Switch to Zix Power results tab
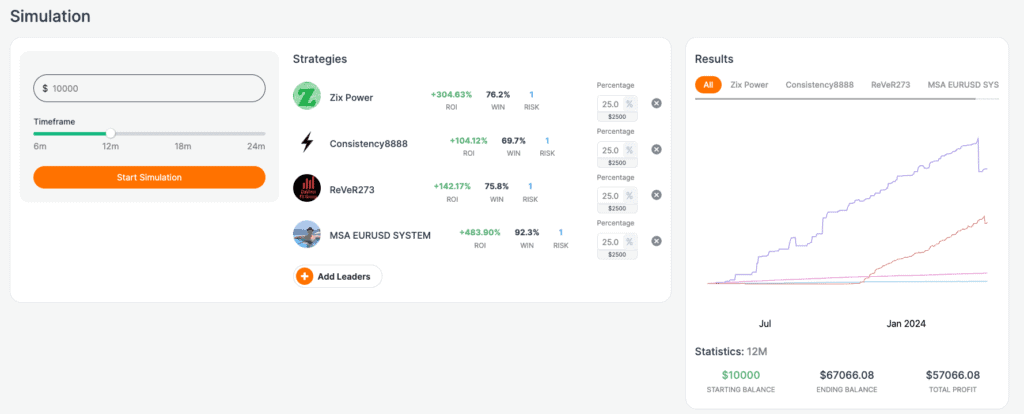The height and width of the screenshot is (414, 1024). click(x=749, y=85)
